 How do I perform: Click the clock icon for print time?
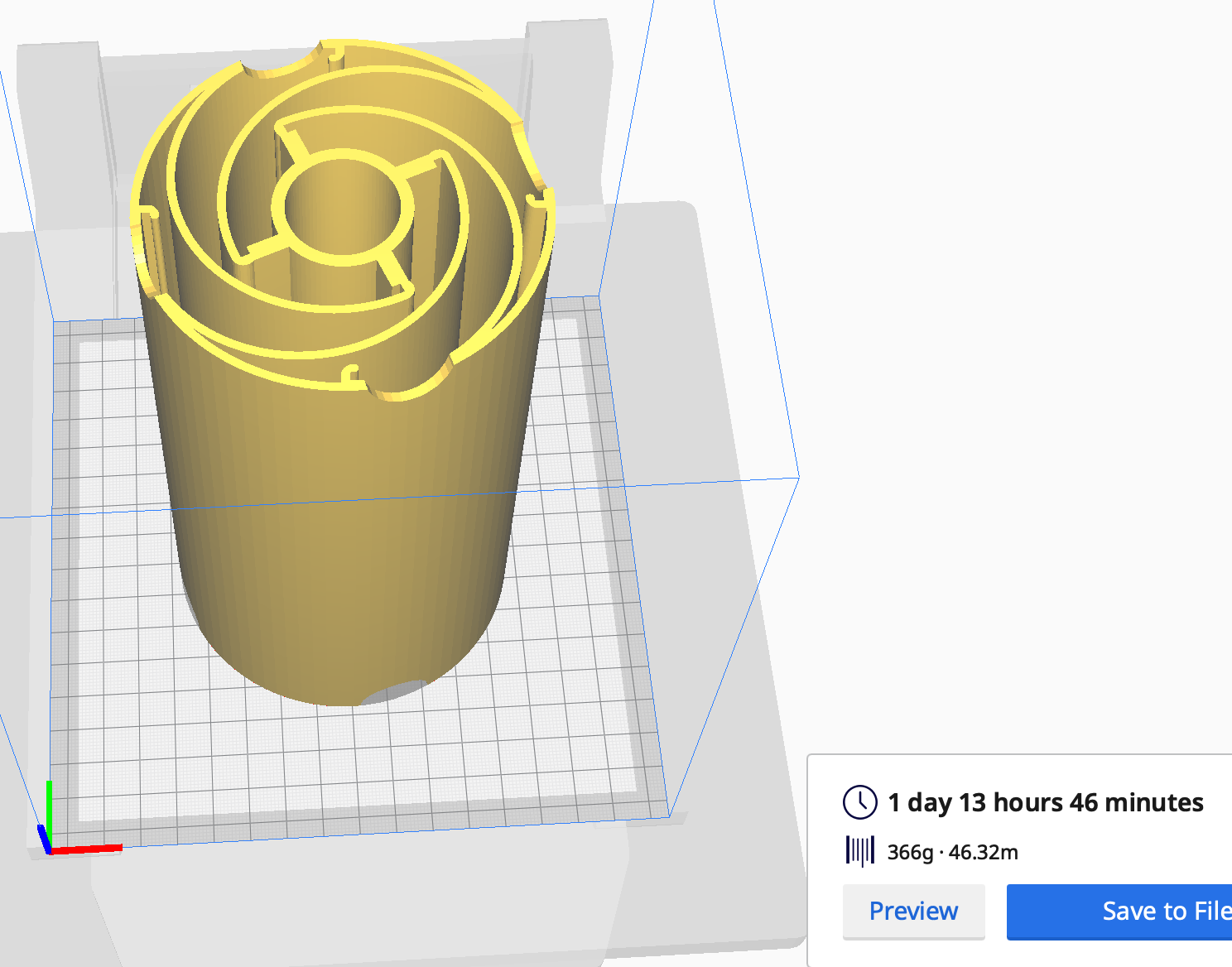pyautogui.click(x=859, y=802)
